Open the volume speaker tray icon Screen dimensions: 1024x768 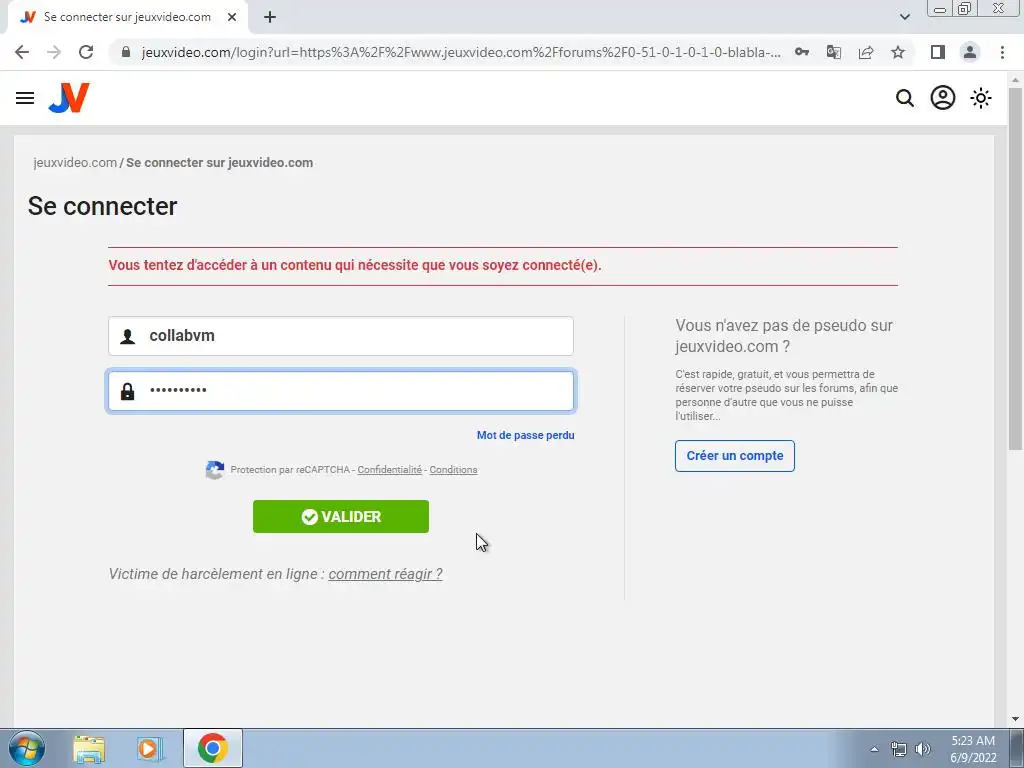point(922,749)
